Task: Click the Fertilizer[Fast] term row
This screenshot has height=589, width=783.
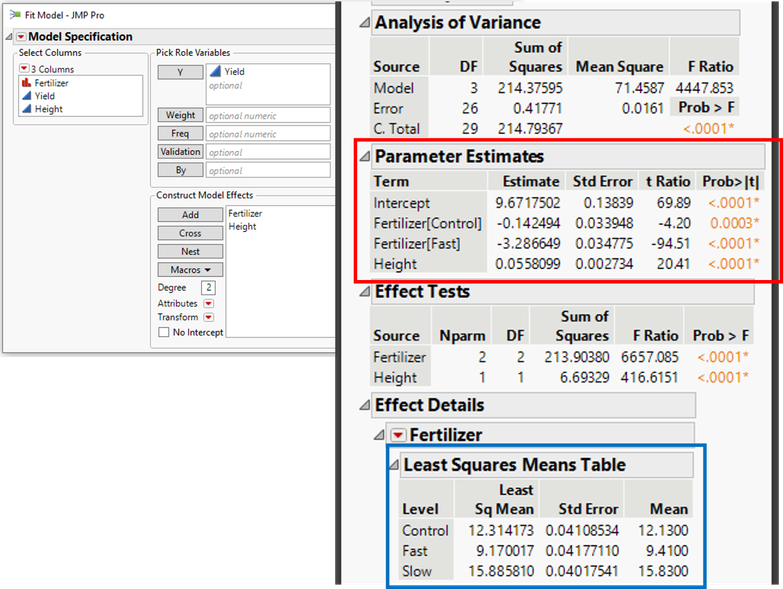Action: click(x=566, y=244)
